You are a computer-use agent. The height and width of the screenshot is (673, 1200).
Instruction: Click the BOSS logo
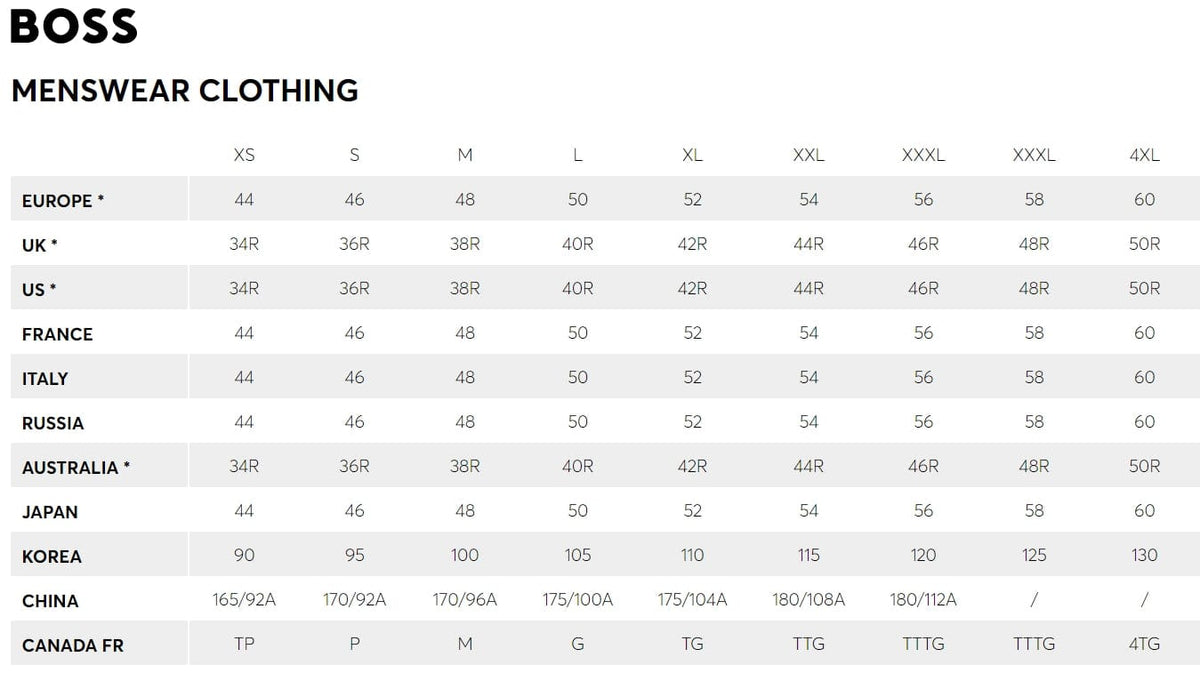click(73, 27)
